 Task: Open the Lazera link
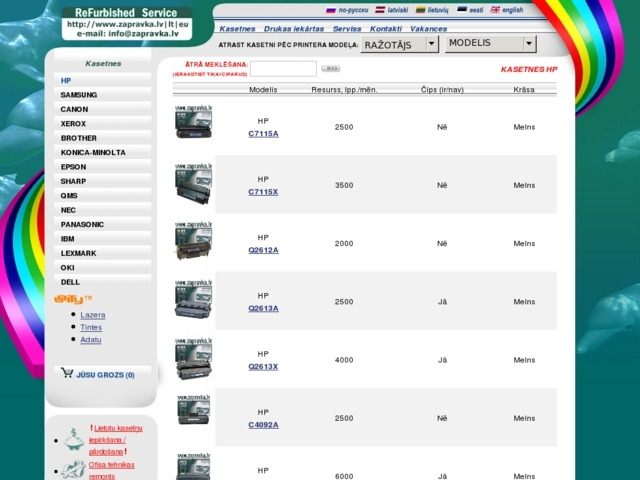[x=93, y=315]
